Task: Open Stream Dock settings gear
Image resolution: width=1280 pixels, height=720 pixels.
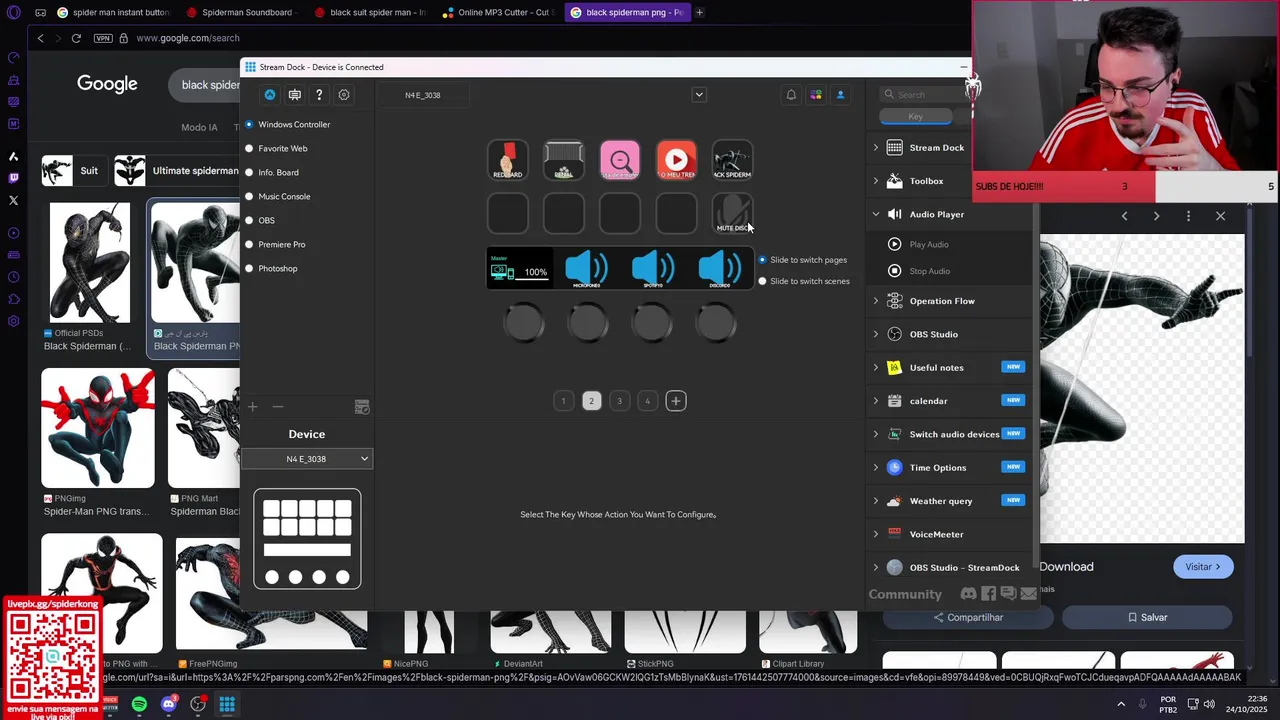Action: 344,95
